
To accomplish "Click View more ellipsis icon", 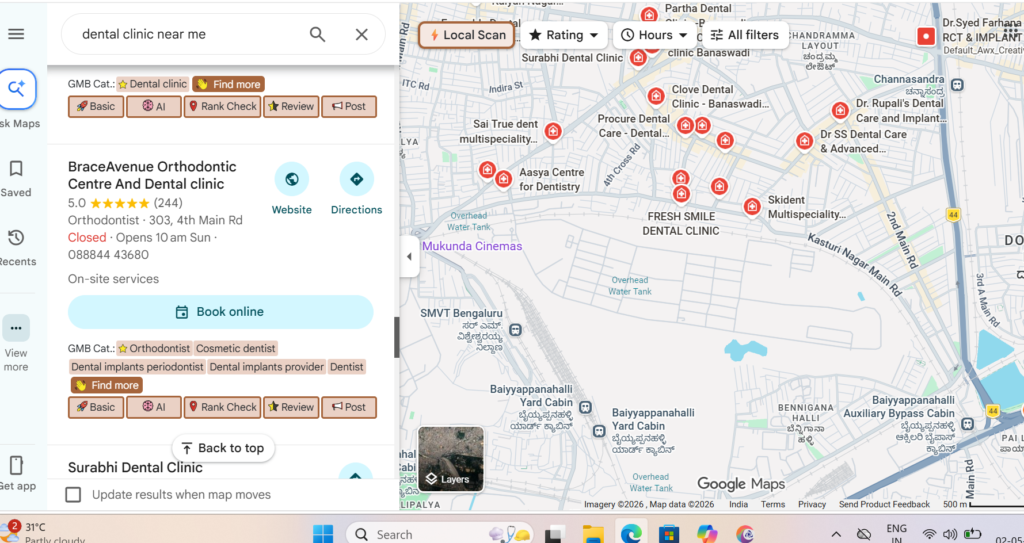I will [16, 328].
